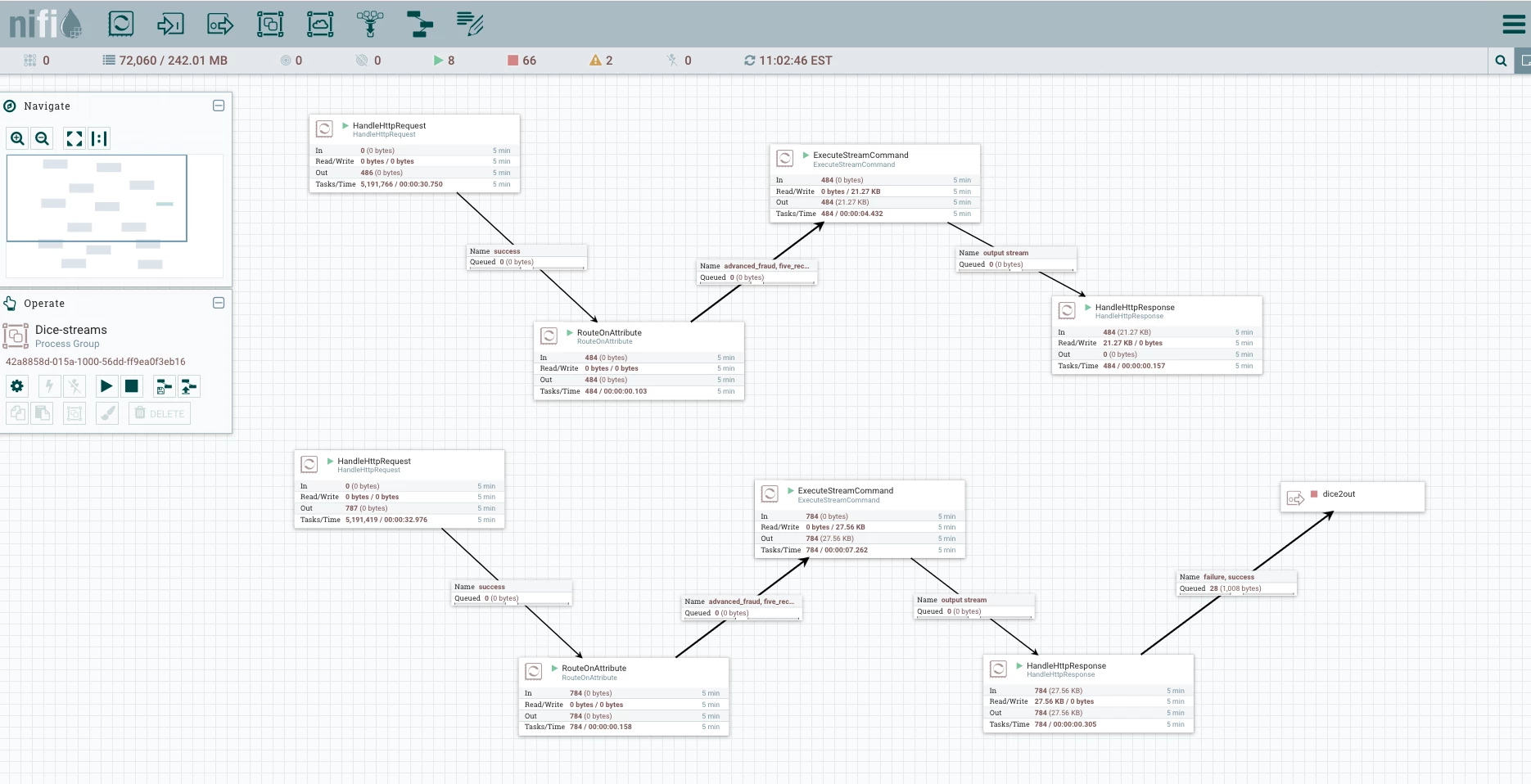Image resolution: width=1531 pixels, height=784 pixels.
Task: Select the Remote Process Group tool
Action: coord(320,24)
